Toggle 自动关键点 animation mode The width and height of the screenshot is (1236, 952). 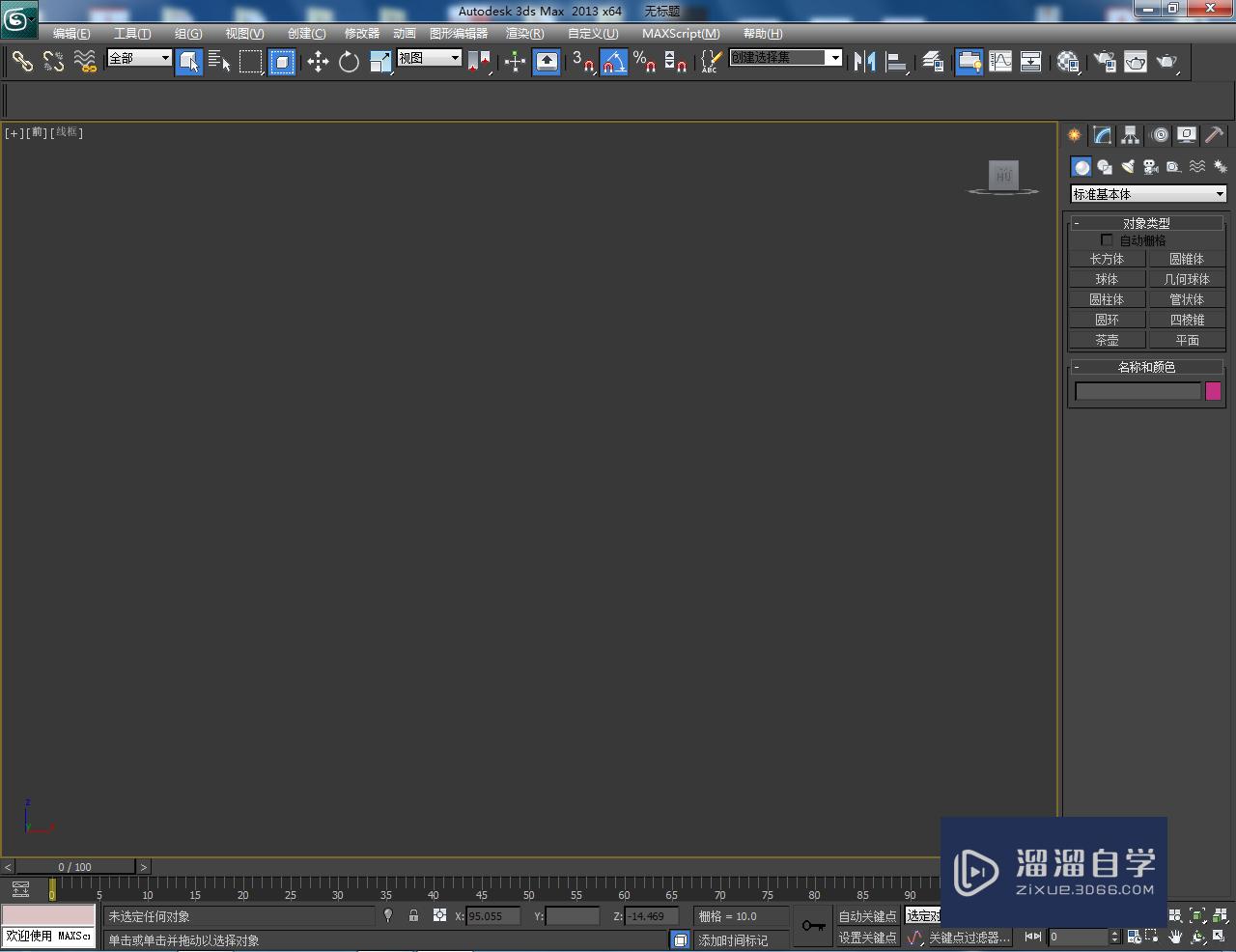866,915
